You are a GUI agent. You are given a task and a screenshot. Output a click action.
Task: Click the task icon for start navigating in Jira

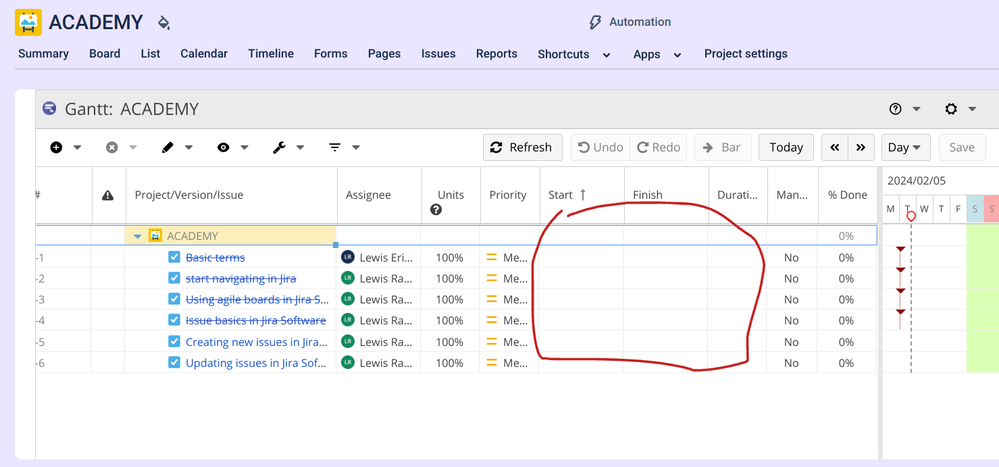175,278
